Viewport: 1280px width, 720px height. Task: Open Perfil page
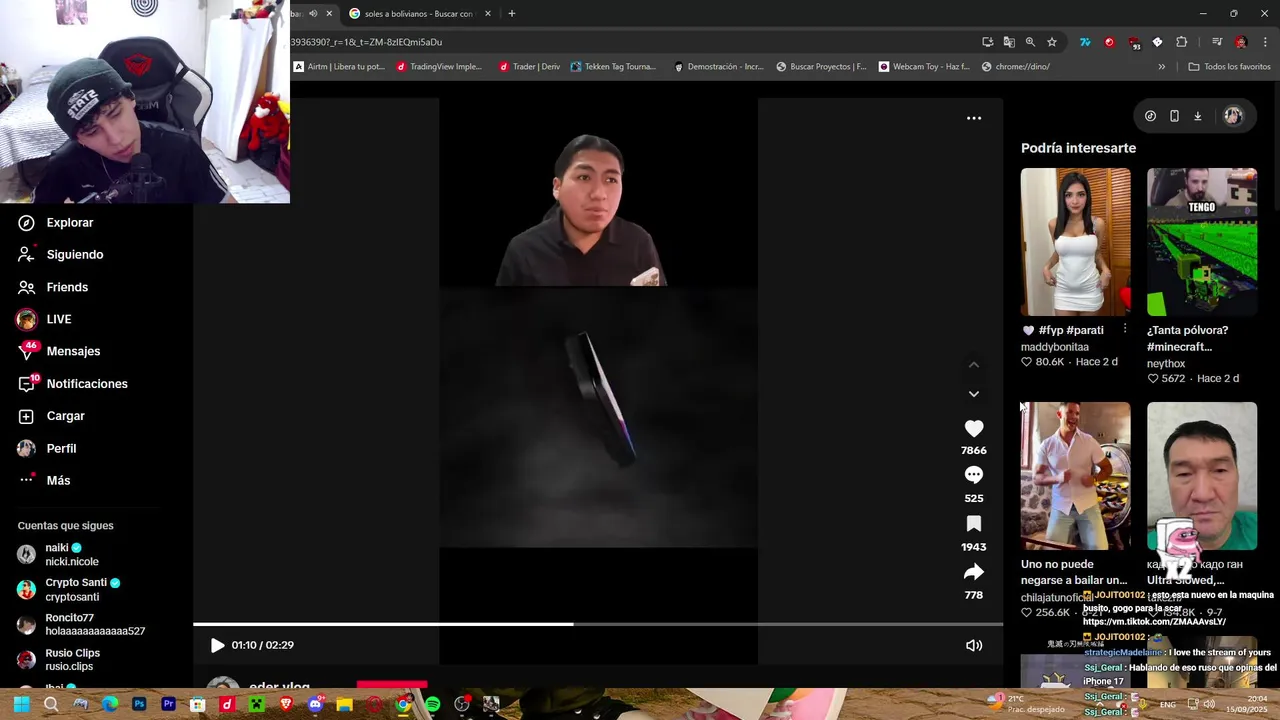point(47,448)
